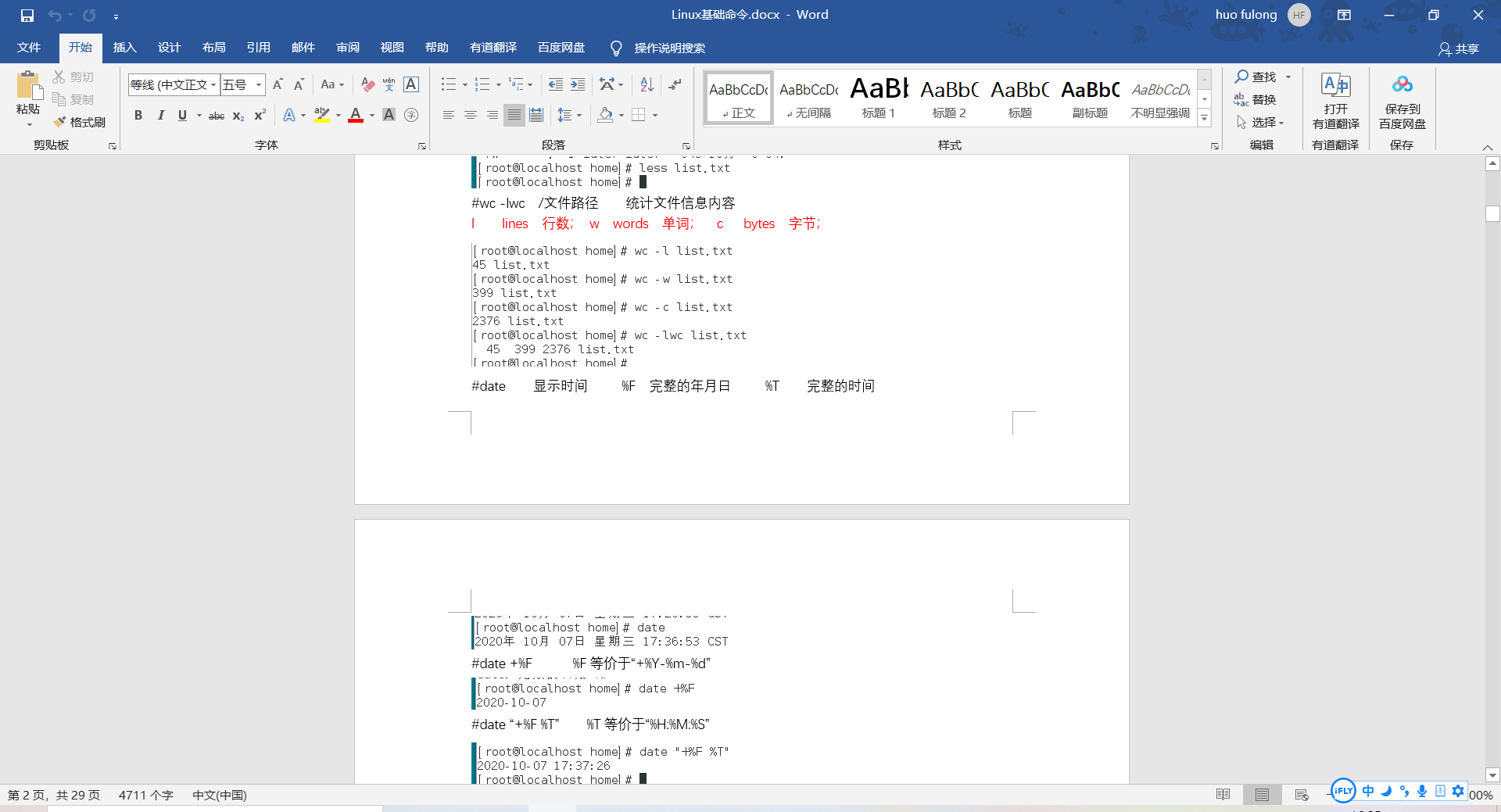This screenshot has height=812, width=1501.
Task: Toggle underline formatting
Action: [182, 116]
